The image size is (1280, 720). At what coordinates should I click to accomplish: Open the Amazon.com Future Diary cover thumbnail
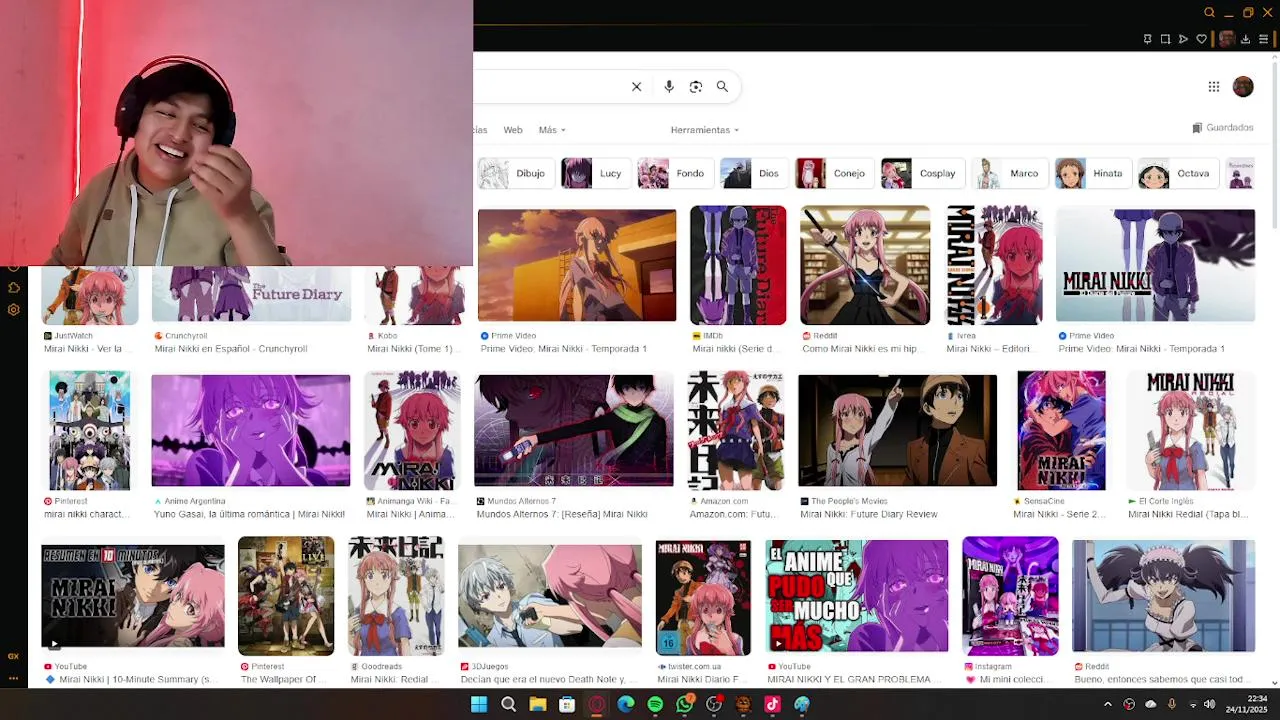(736, 431)
